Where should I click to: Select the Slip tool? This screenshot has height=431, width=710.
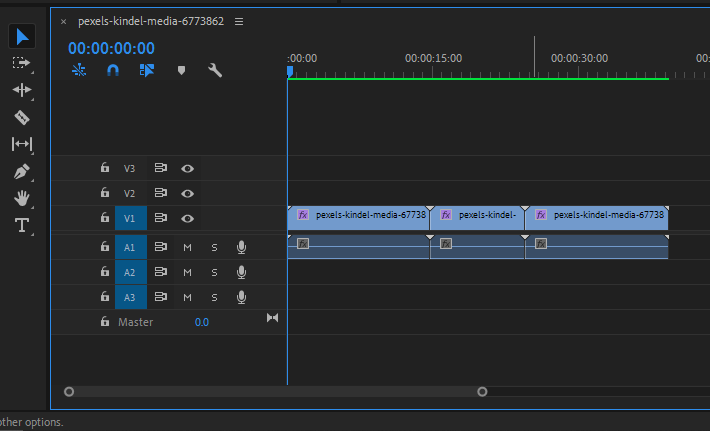tap(22, 144)
